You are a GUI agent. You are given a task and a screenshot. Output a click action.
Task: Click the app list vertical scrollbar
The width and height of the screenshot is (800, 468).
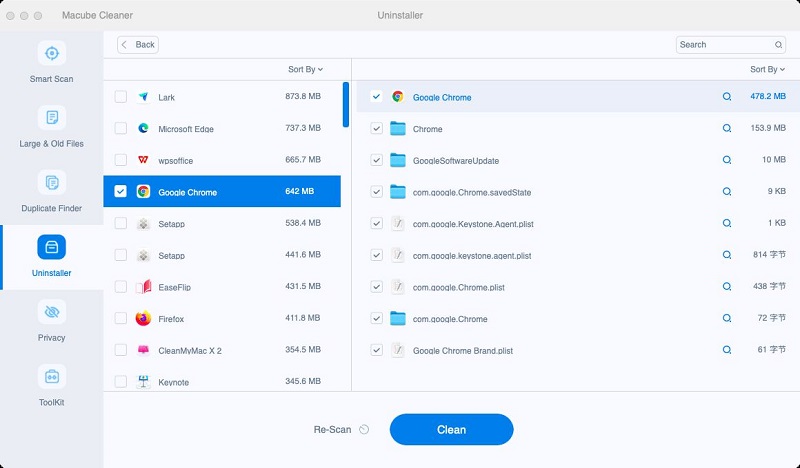tap(346, 105)
